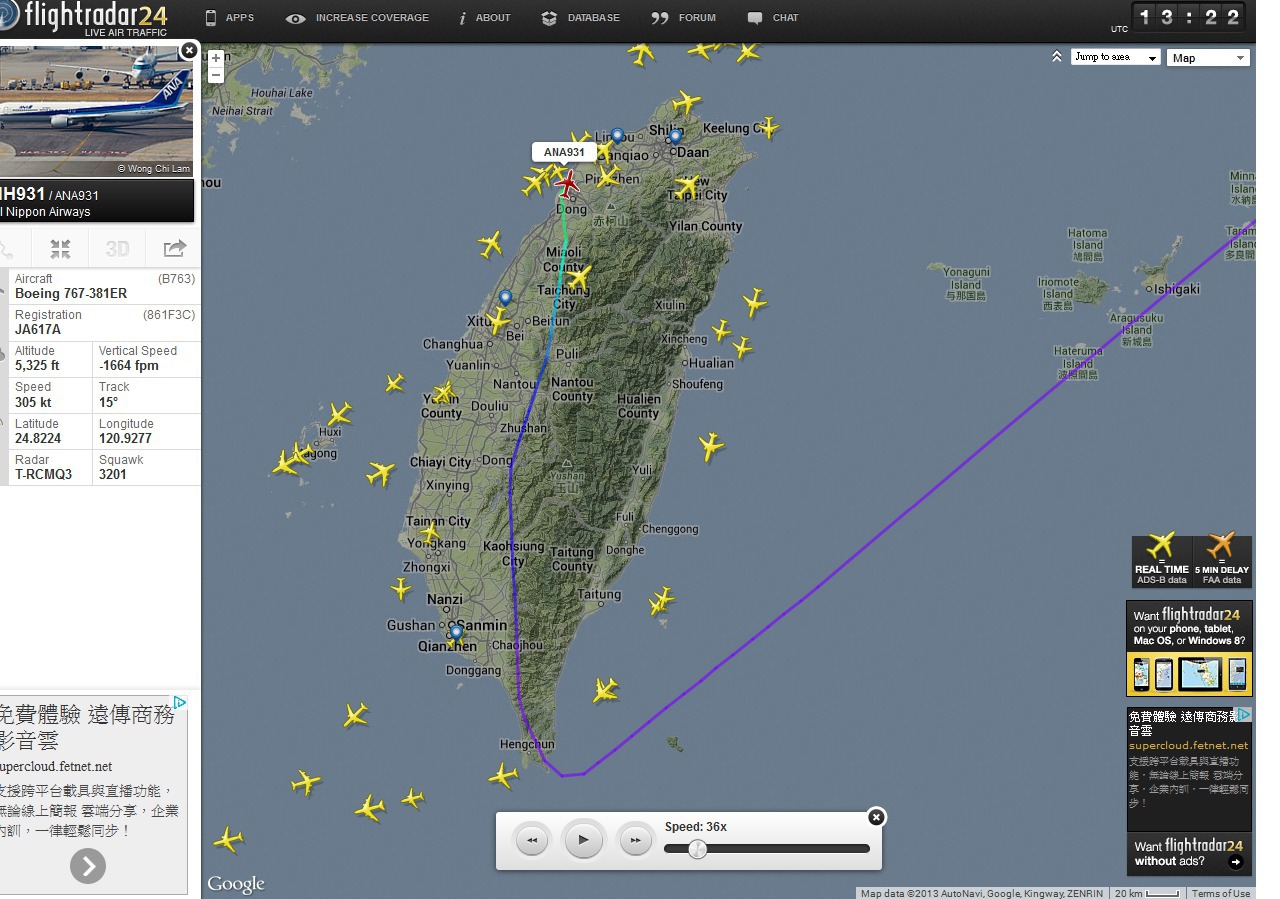Select the blue airport pin near Xitun
The height and width of the screenshot is (899, 1280).
[505, 299]
